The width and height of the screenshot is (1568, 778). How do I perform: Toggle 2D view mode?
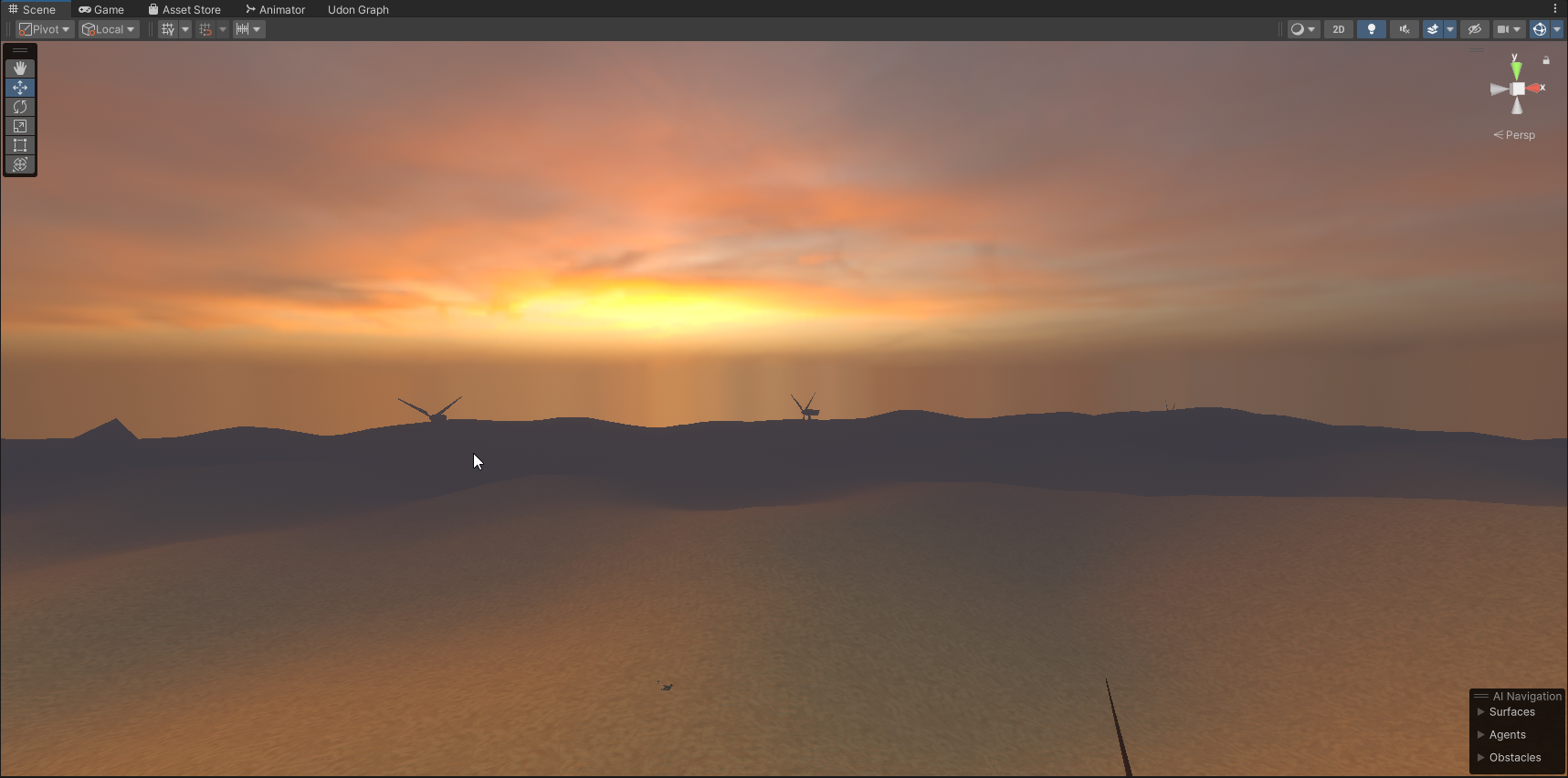click(1338, 29)
